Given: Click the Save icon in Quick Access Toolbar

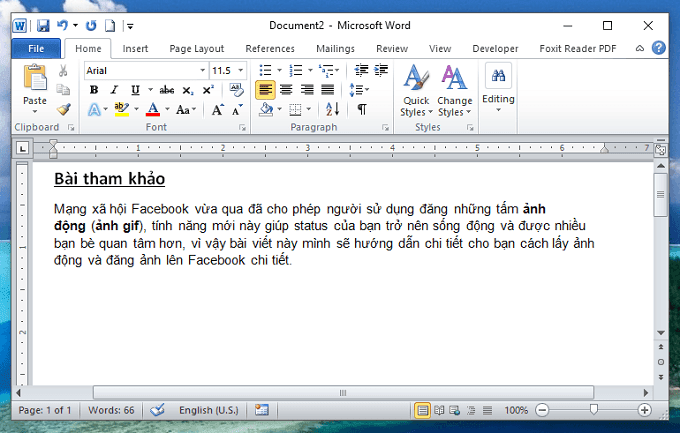Looking at the screenshot, I should tap(43, 26).
